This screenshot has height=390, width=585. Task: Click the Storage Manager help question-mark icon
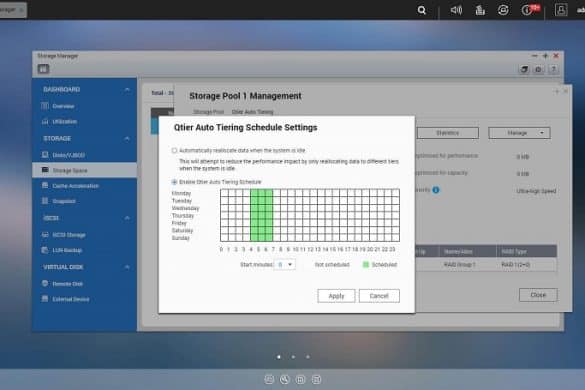[554, 69]
